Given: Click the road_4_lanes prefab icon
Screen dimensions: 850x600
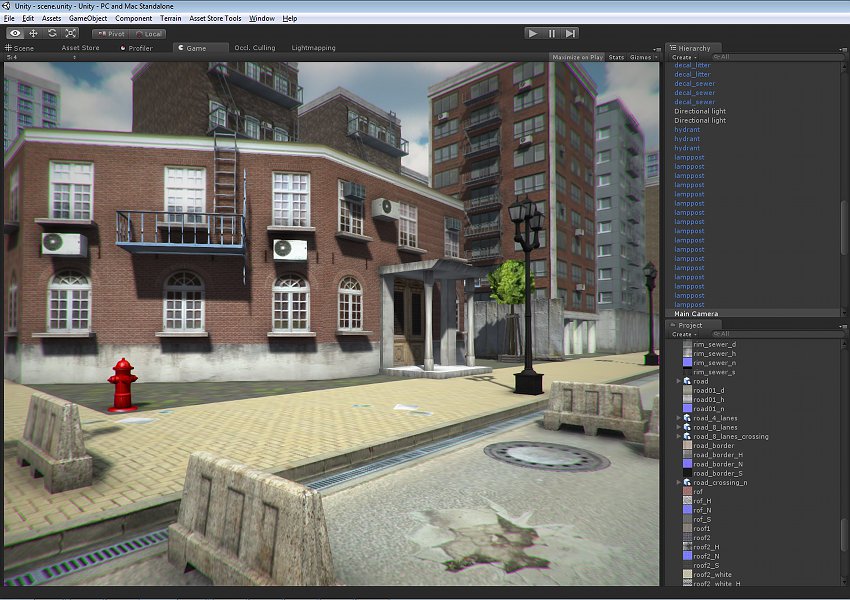Looking at the screenshot, I should point(687,418).
